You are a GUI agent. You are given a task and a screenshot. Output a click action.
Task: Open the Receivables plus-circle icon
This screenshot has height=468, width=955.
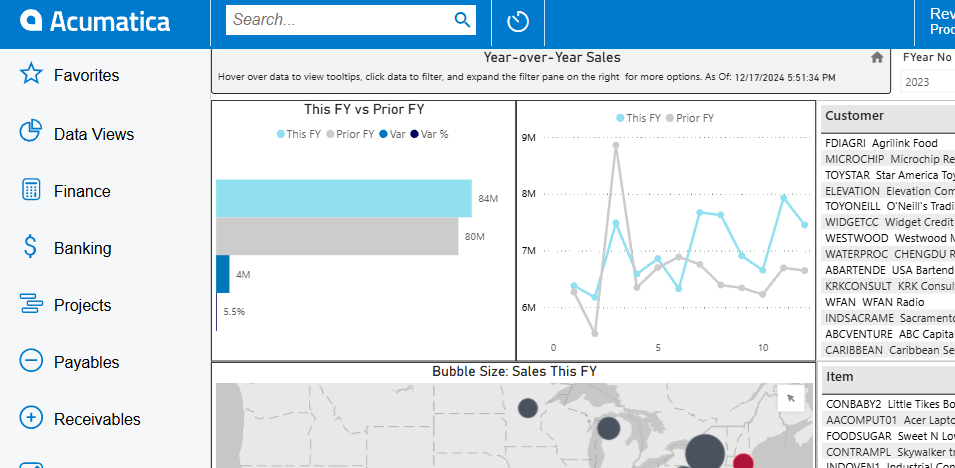coord(31,419)
